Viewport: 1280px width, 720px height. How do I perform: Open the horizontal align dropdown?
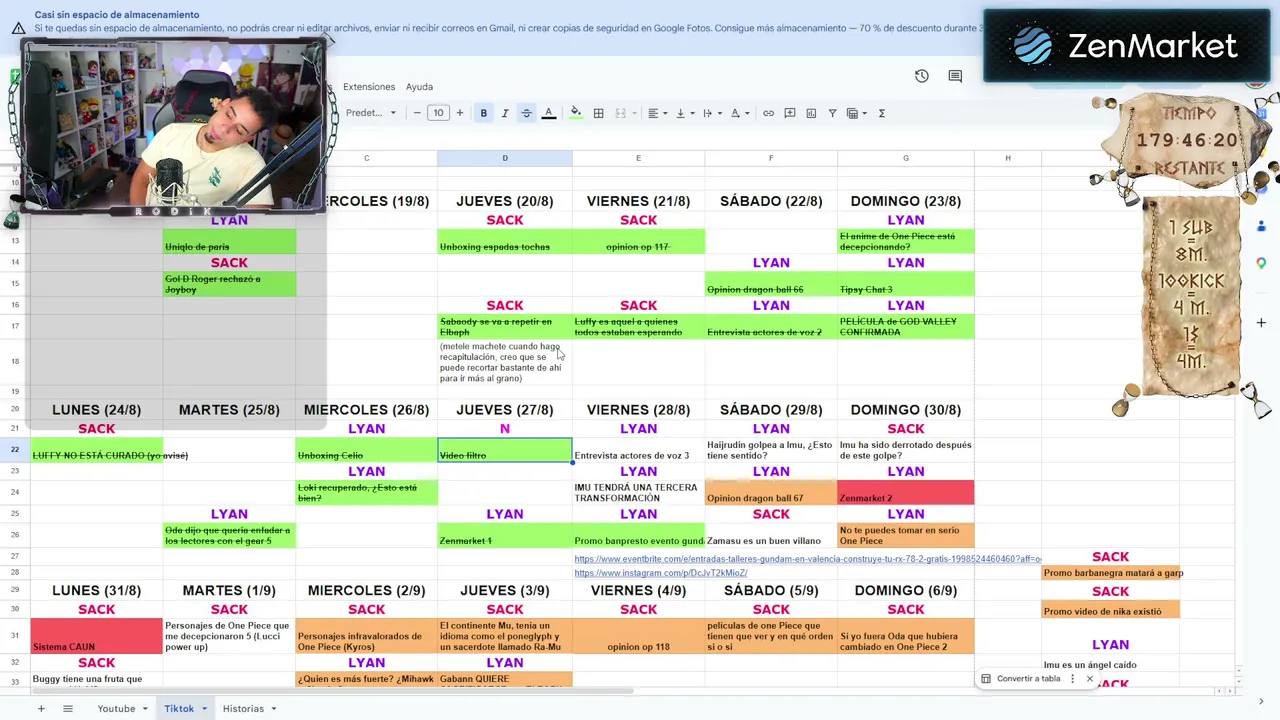coord(656,113)
